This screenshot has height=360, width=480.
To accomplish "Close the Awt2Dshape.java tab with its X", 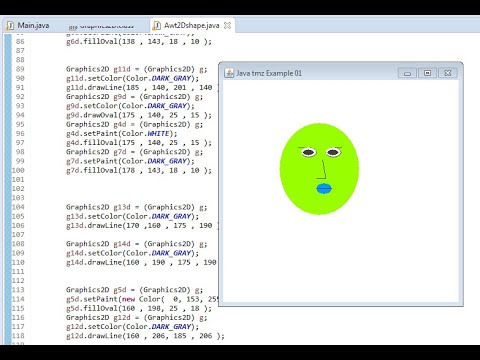I will tap(227, 26).
